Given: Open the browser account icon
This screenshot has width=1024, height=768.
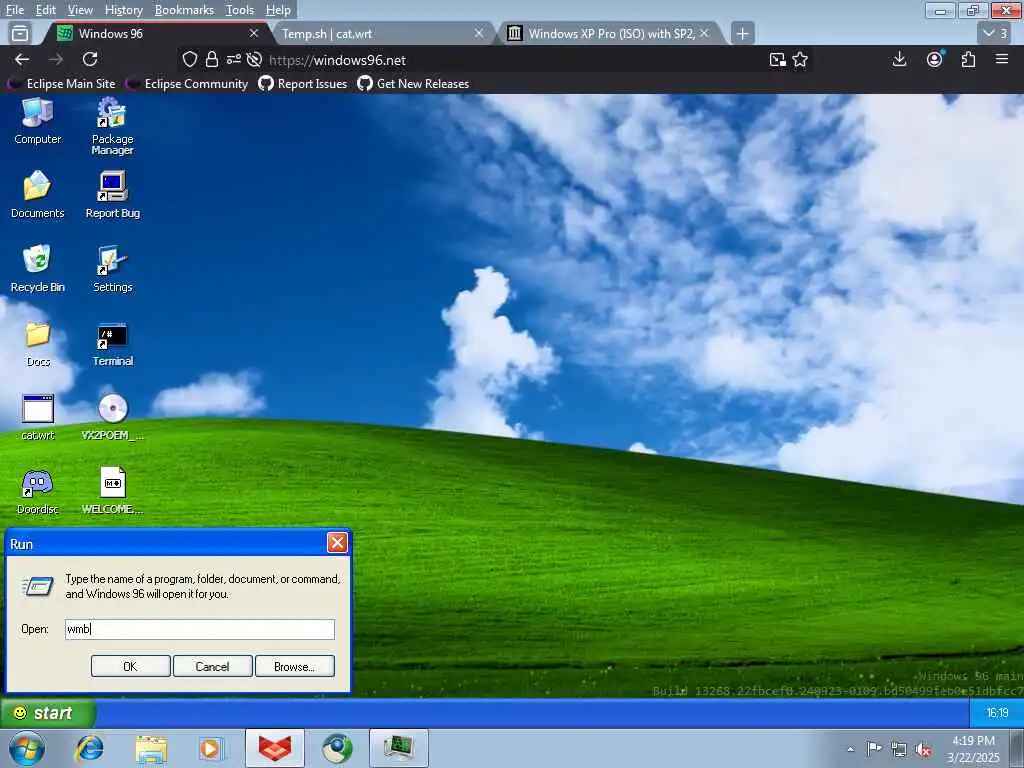Looking at the screenshot, I should coord(935,59).
